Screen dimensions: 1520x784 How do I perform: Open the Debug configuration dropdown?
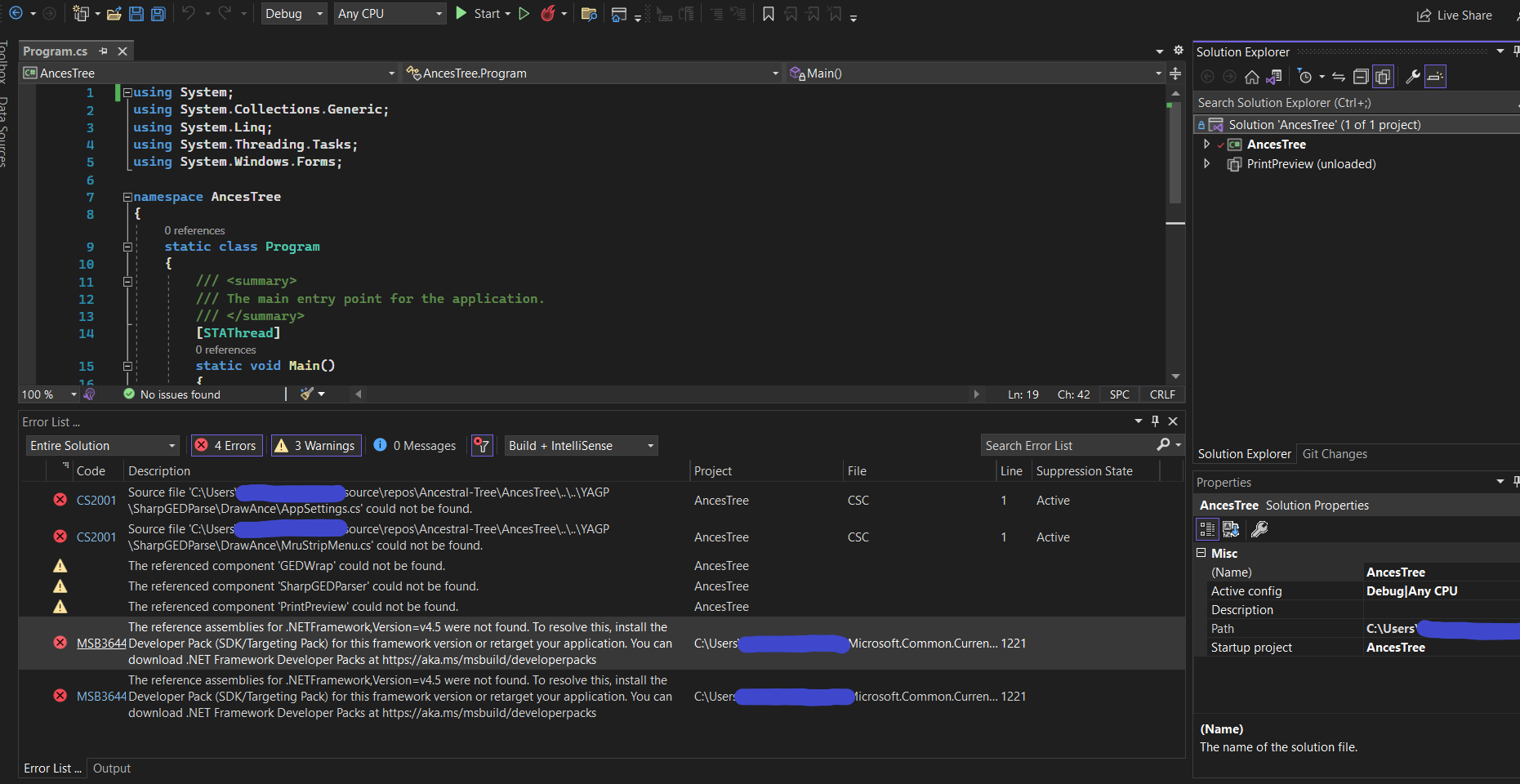coord(294,14)
